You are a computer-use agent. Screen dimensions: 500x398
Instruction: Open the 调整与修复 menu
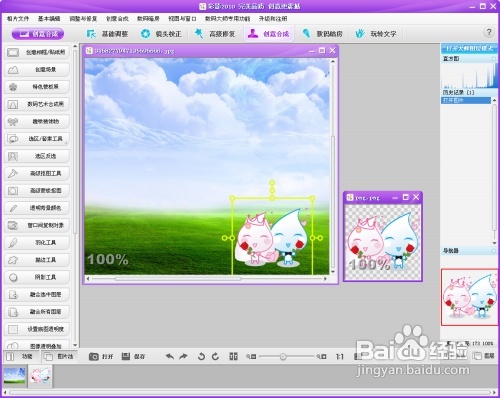(x=83, y=19)
